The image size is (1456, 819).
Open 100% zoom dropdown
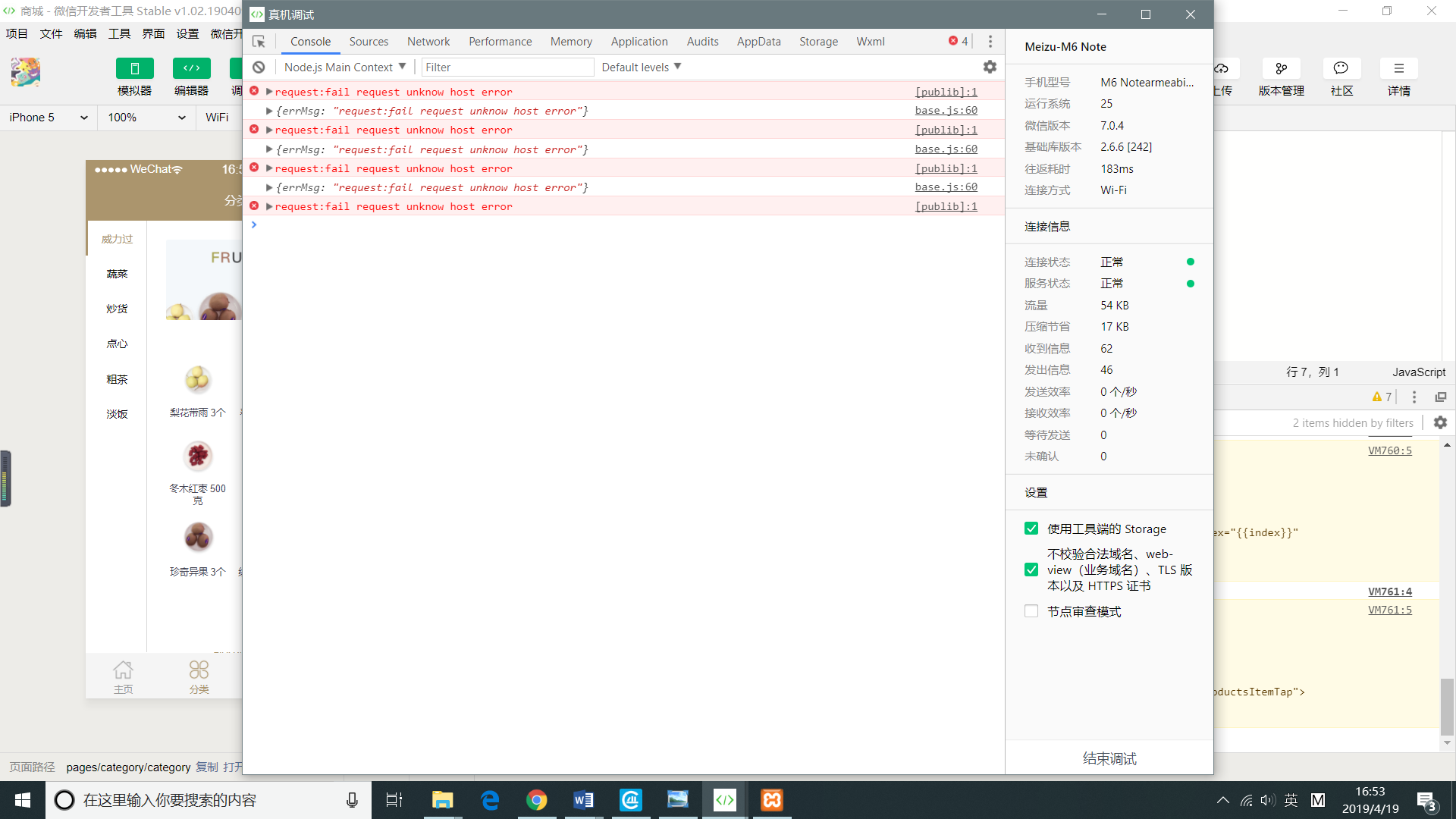(146, 118)
